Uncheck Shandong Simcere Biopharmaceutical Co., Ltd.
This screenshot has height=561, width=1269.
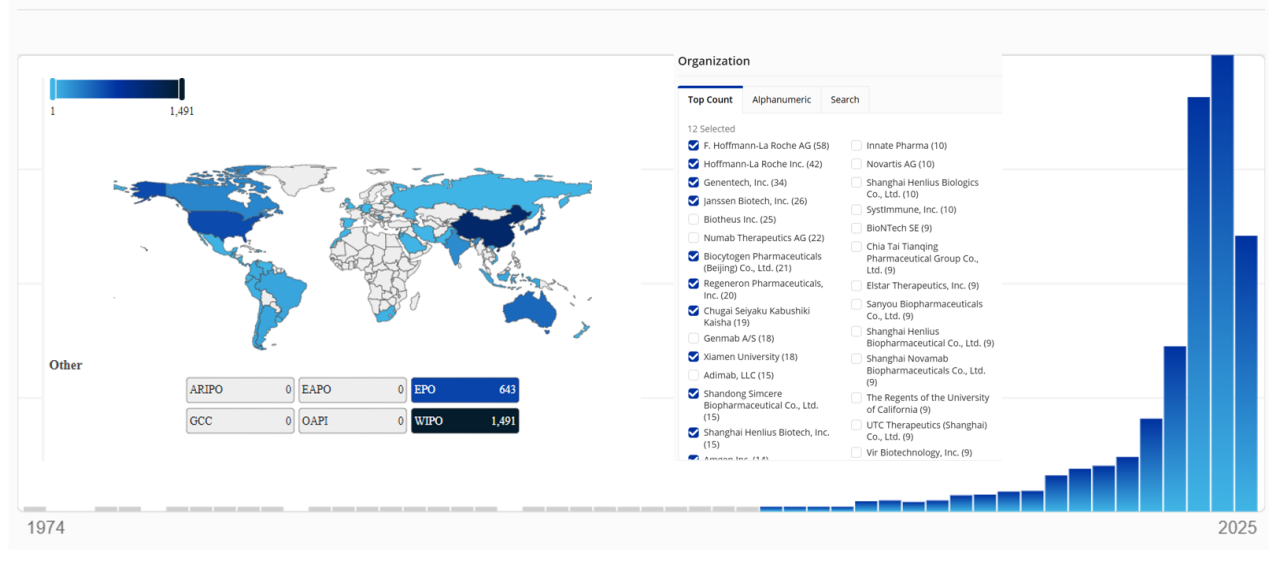pos(694,394)
